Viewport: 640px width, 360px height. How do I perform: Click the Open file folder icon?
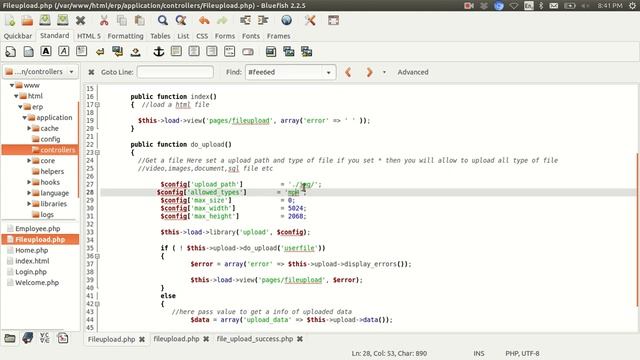click(27, 20)
